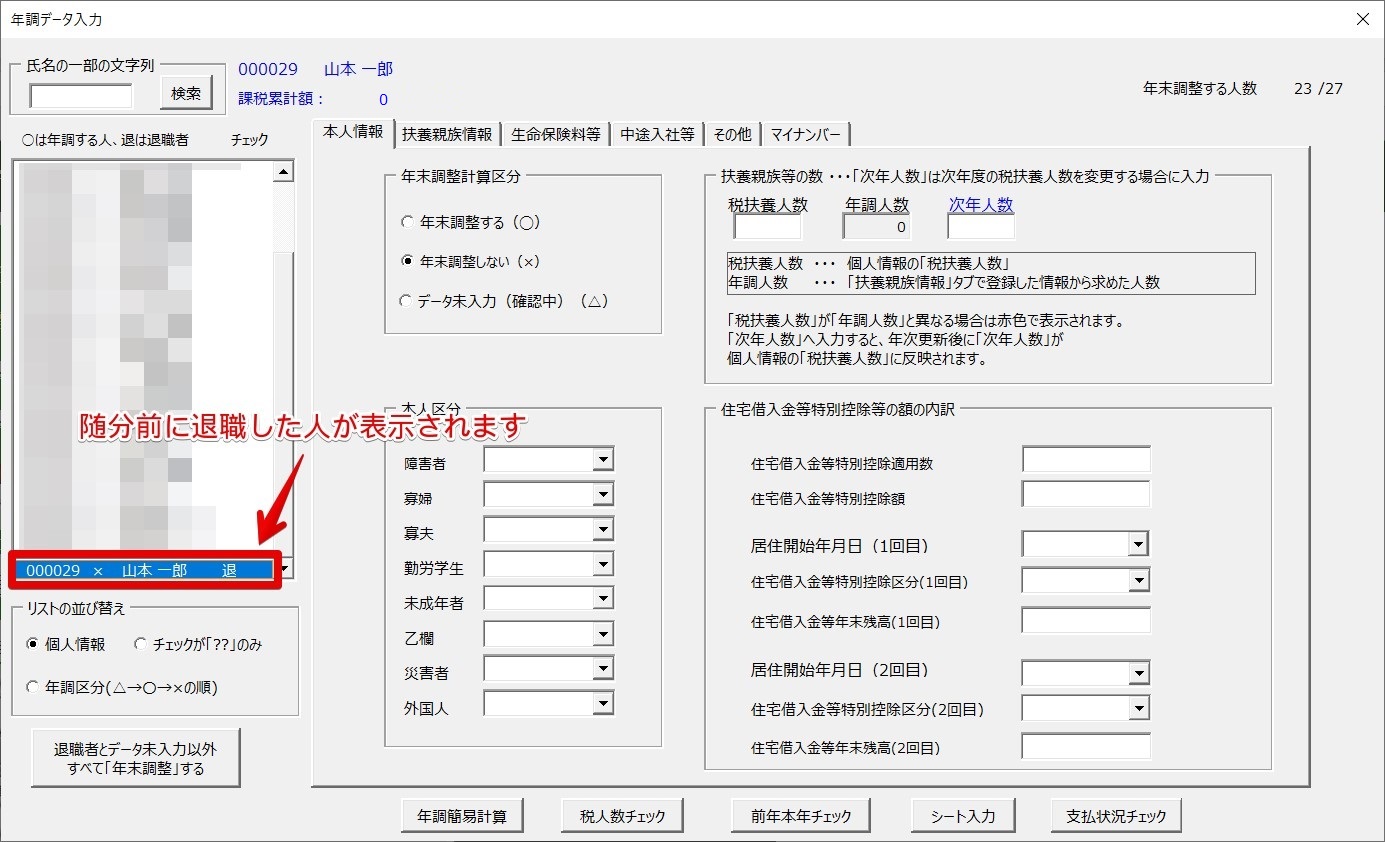Viewport: 1385px width, 842px height.
Task: Open the 外国人 dropdown
Action: pos(603,703)
